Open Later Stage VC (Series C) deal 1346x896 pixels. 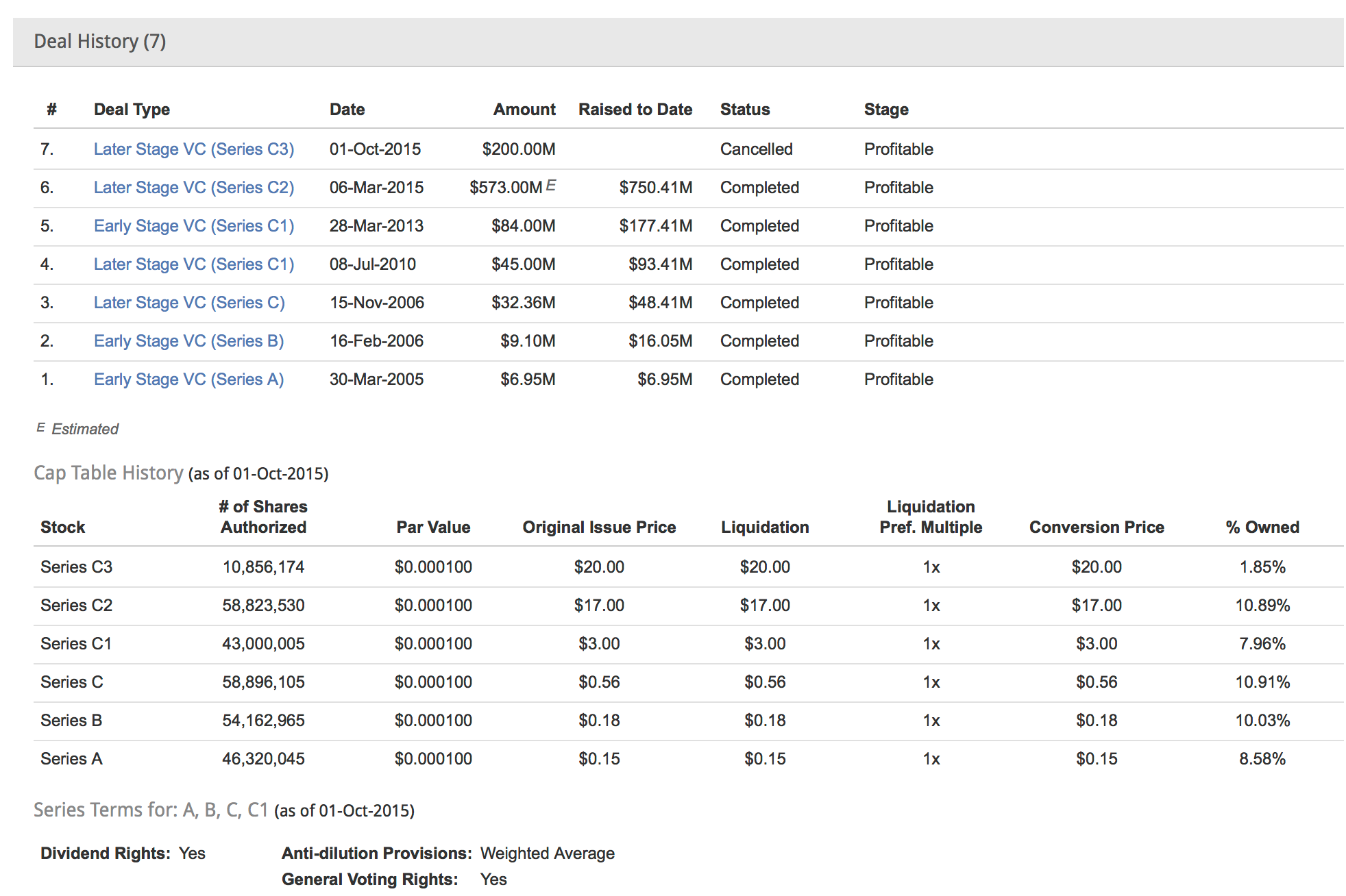pos(188,303)
